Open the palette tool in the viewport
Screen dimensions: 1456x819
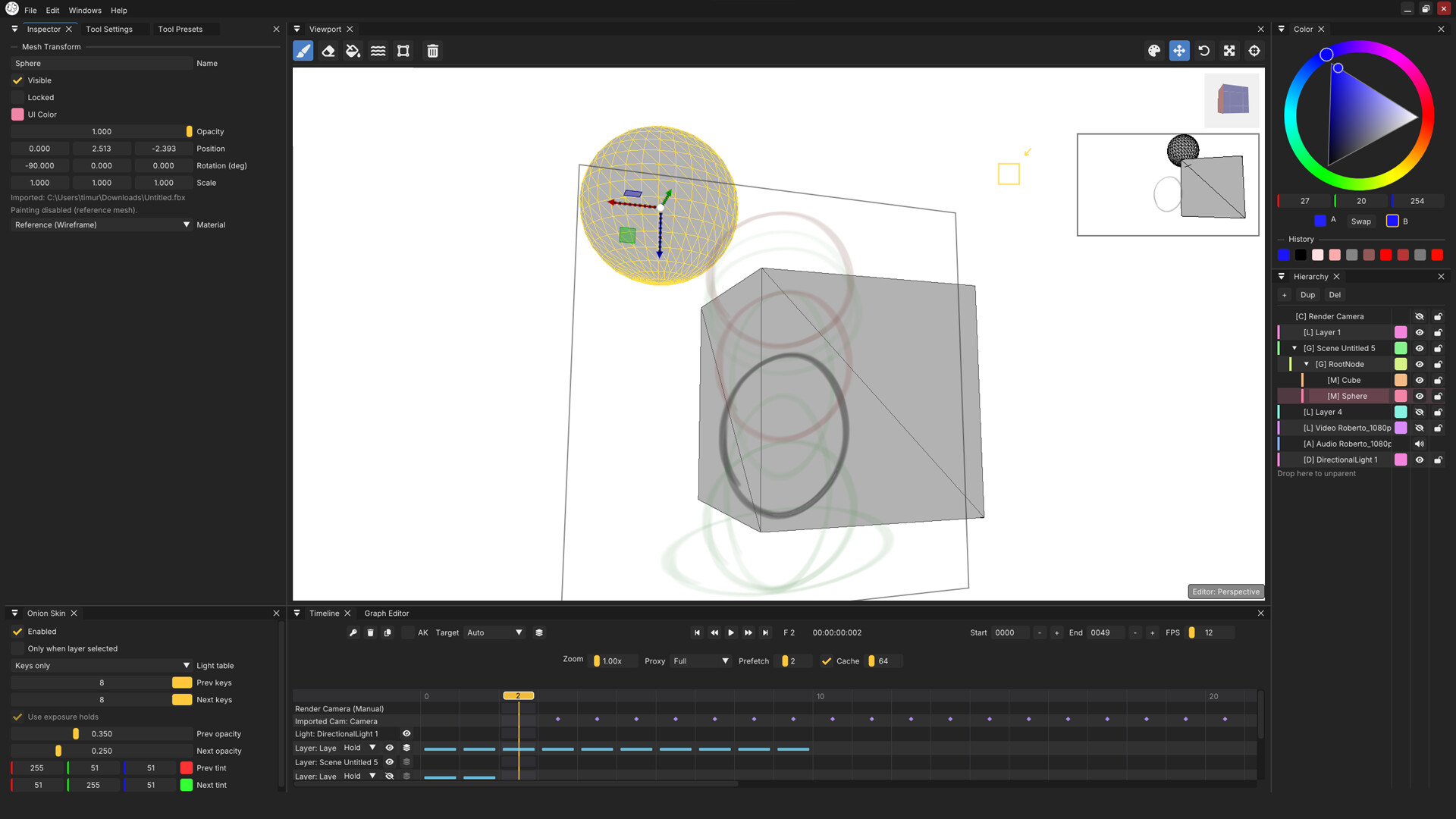(1154, 51)
